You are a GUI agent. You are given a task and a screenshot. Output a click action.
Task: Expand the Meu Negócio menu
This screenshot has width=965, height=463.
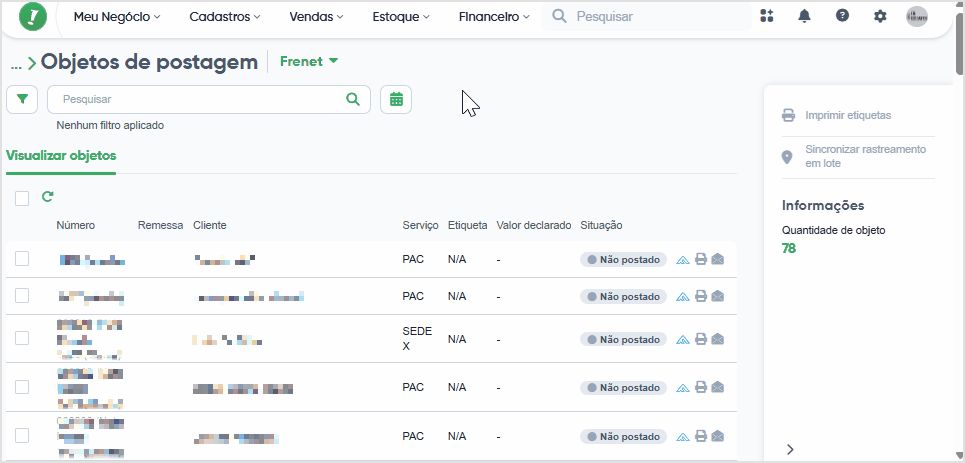[117, 17]
